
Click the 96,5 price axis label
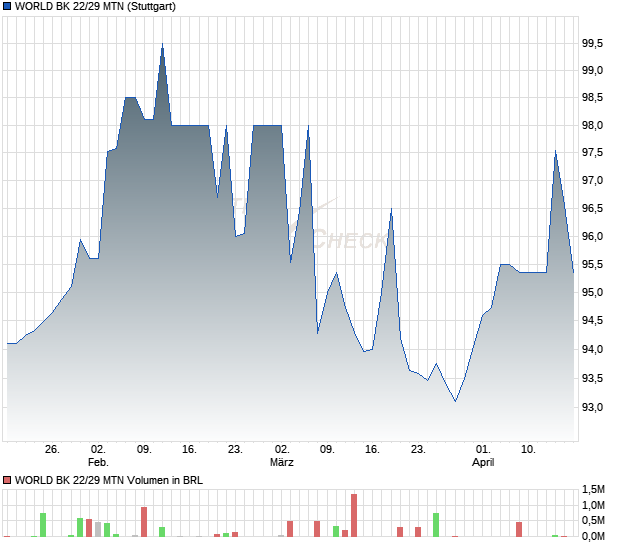click(x=592, y=208)
